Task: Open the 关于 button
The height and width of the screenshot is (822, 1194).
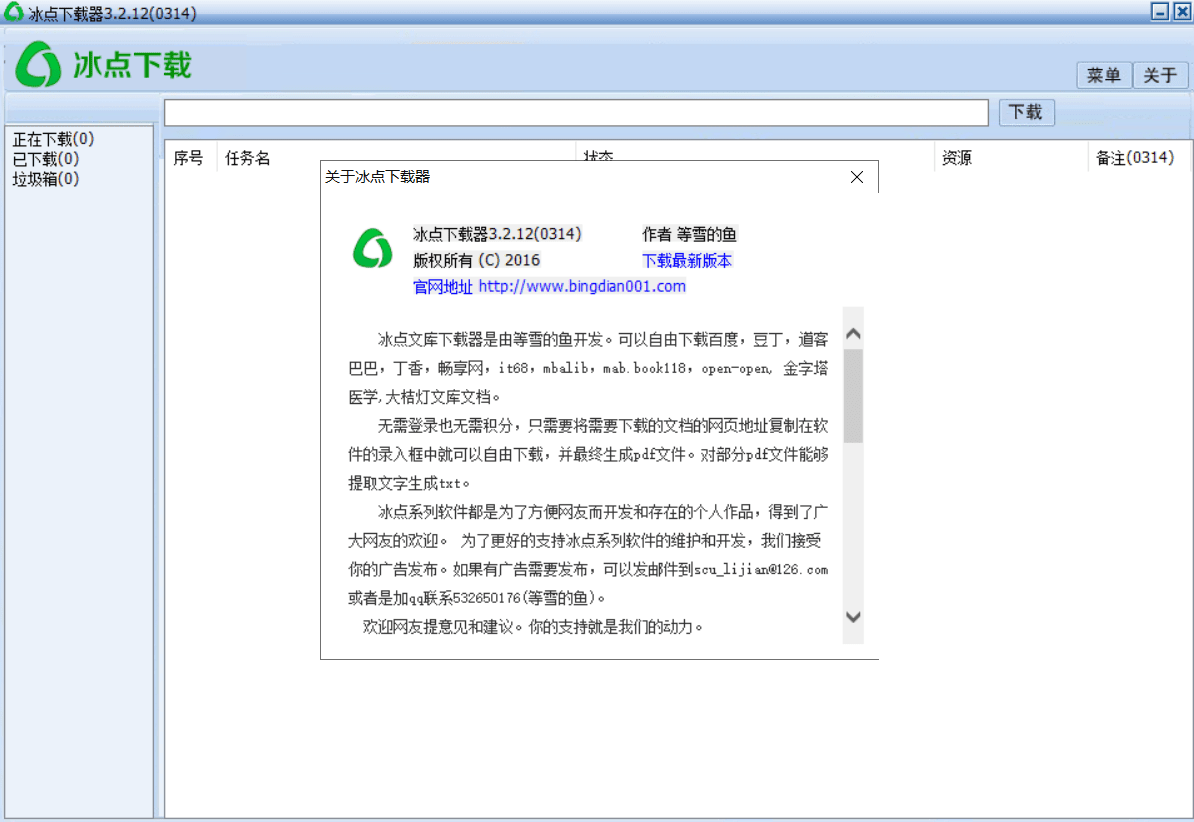Action: pyautogui.click(x=1160, y=75)
